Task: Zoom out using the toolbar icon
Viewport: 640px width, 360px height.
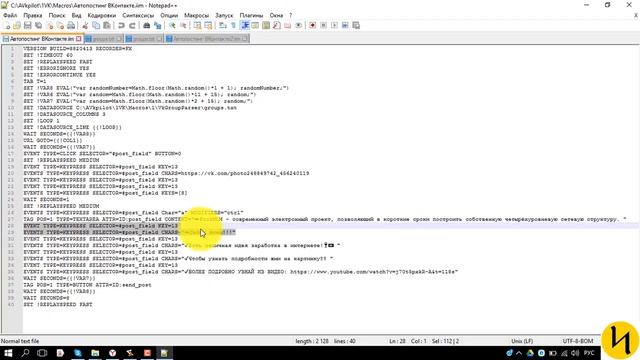Action: coord(183,25)
